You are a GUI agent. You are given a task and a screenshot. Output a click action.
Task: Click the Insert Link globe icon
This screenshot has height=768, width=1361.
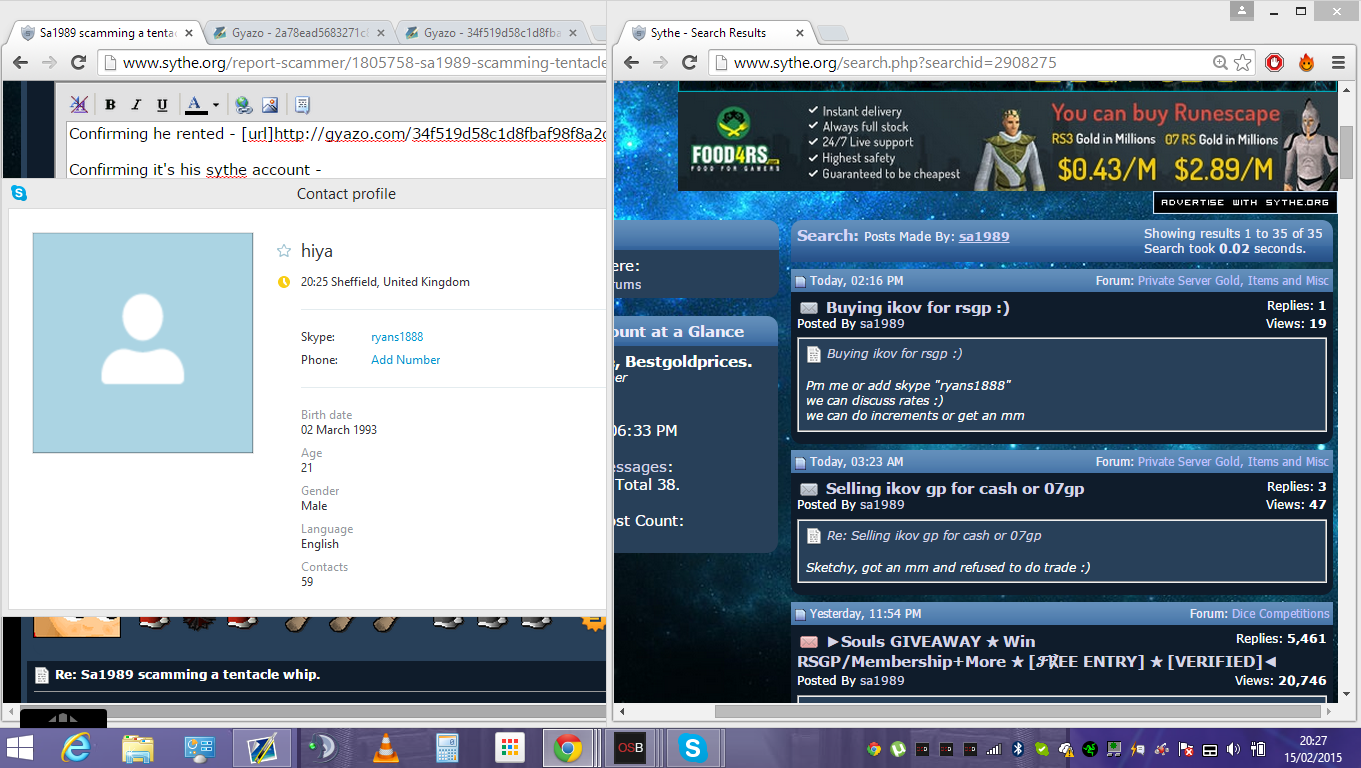tap(244, 105)
